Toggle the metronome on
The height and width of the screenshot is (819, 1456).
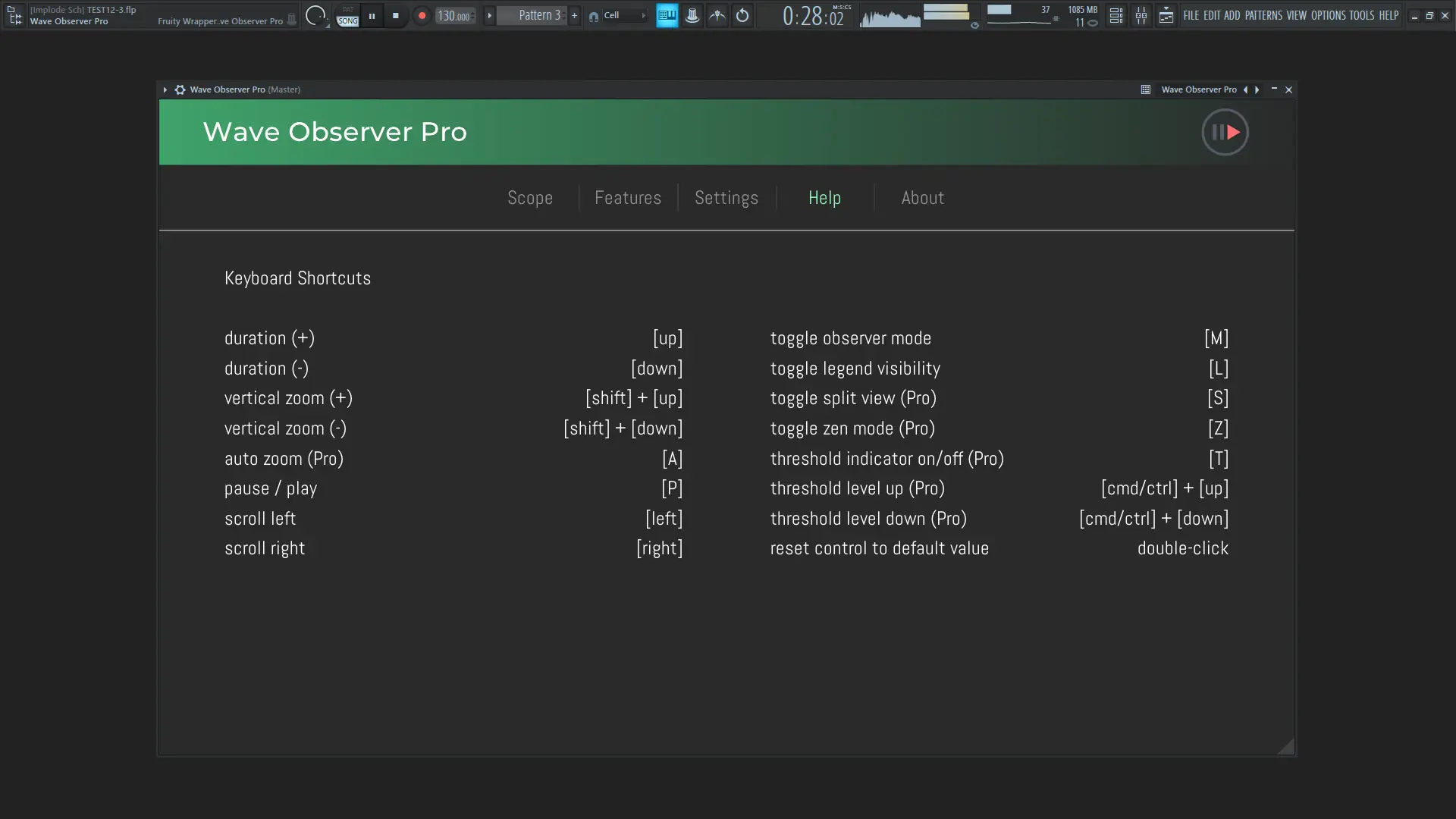point(692,15)
